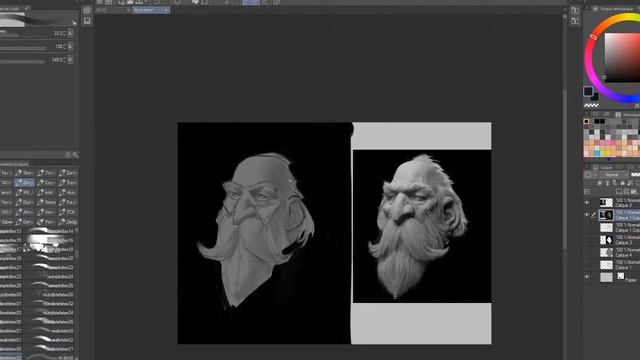This screenshot has height=360, width=640.
Task: Select the Calque 2 layer thumbnail
Action: [x=606, y=202]
